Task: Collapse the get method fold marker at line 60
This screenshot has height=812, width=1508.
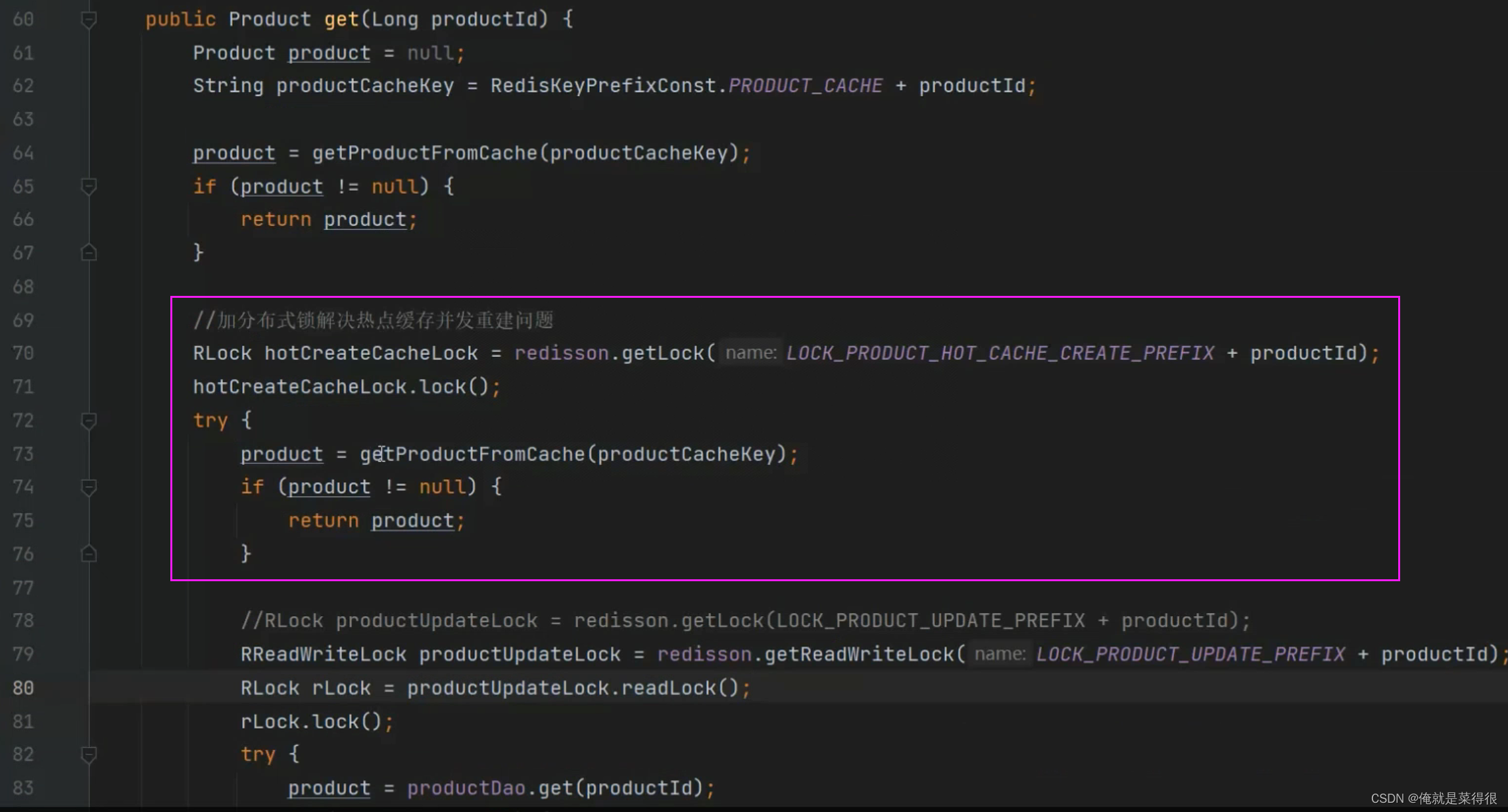Action: [x=89, y=20]
